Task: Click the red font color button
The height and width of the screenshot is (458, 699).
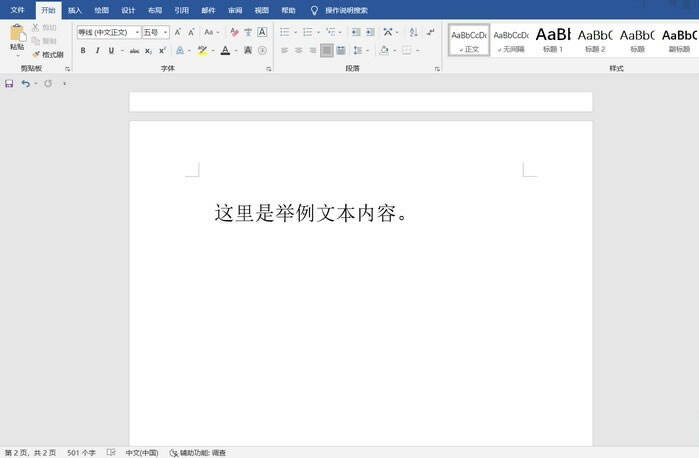Action: (x=225, y=50)
